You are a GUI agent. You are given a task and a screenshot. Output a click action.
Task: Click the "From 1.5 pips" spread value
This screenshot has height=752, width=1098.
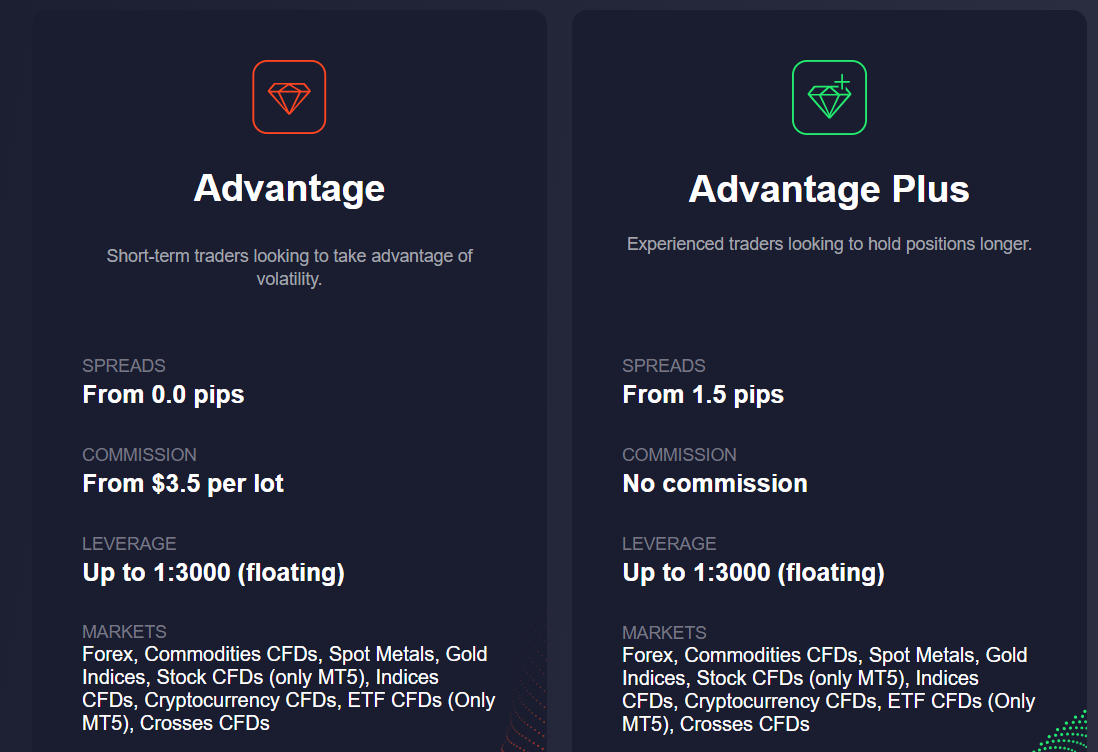coord(703,395)
